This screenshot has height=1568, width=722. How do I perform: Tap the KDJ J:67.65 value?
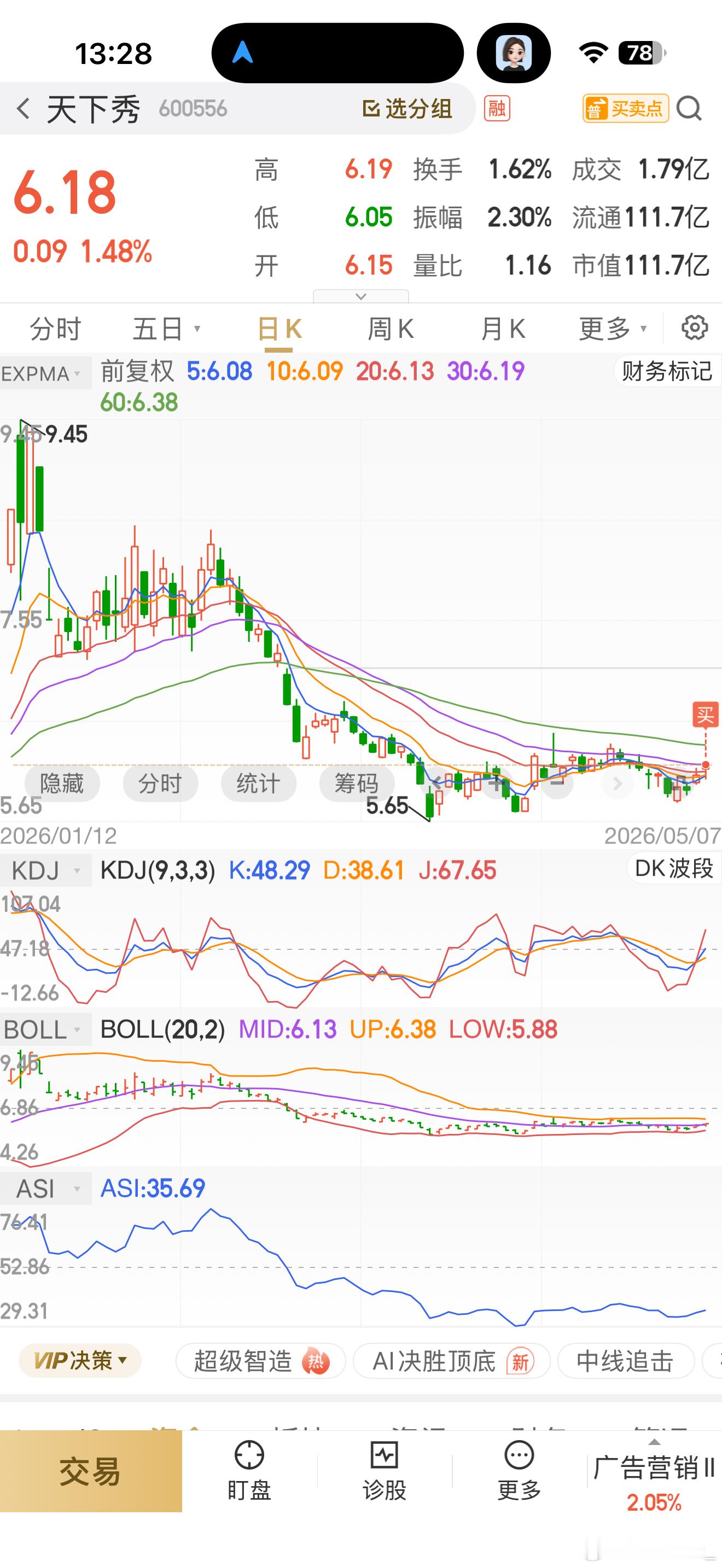pyautogui.click(x=457, y=871)
